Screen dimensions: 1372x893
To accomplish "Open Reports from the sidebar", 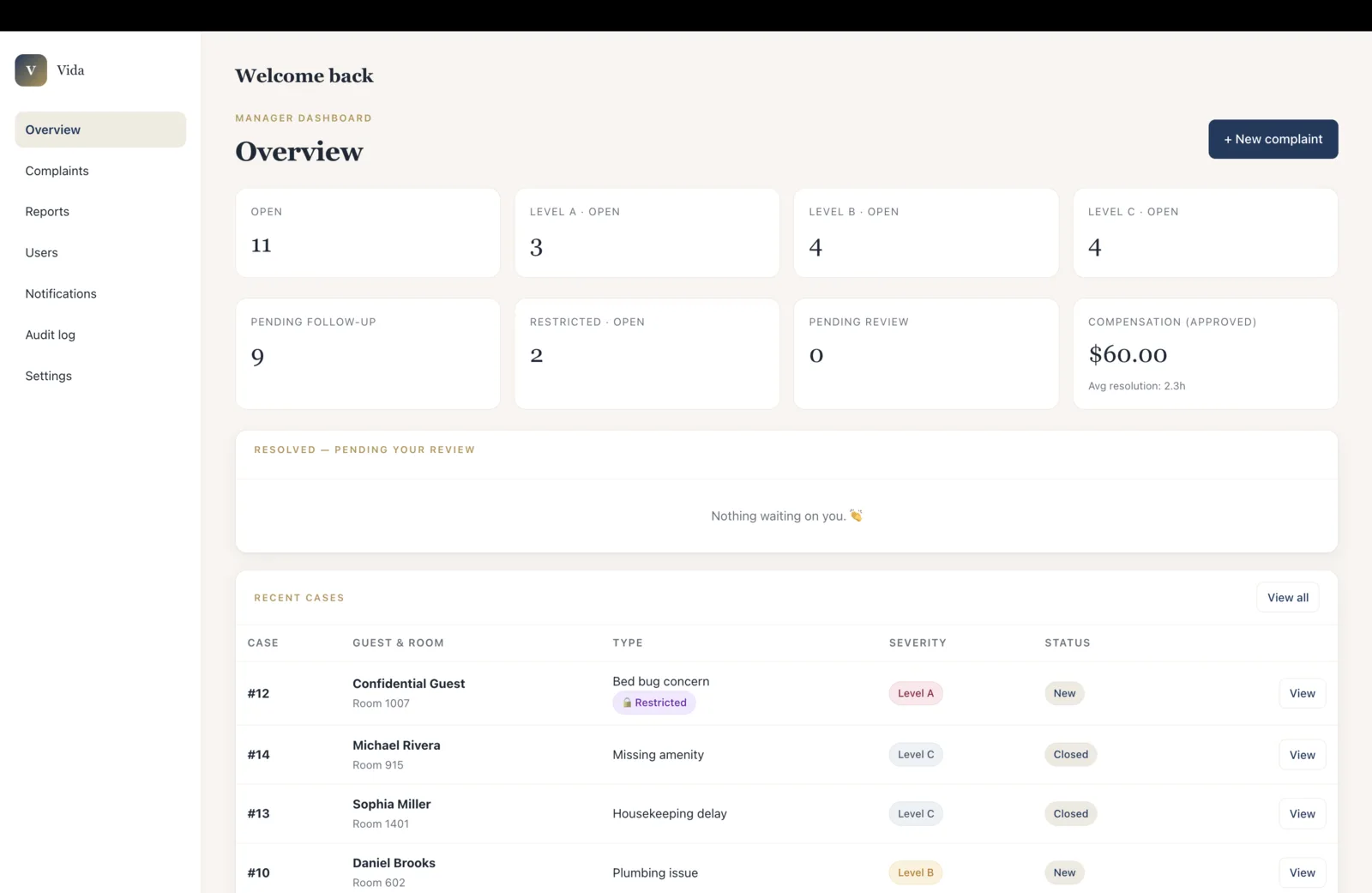I will (100, 212).
